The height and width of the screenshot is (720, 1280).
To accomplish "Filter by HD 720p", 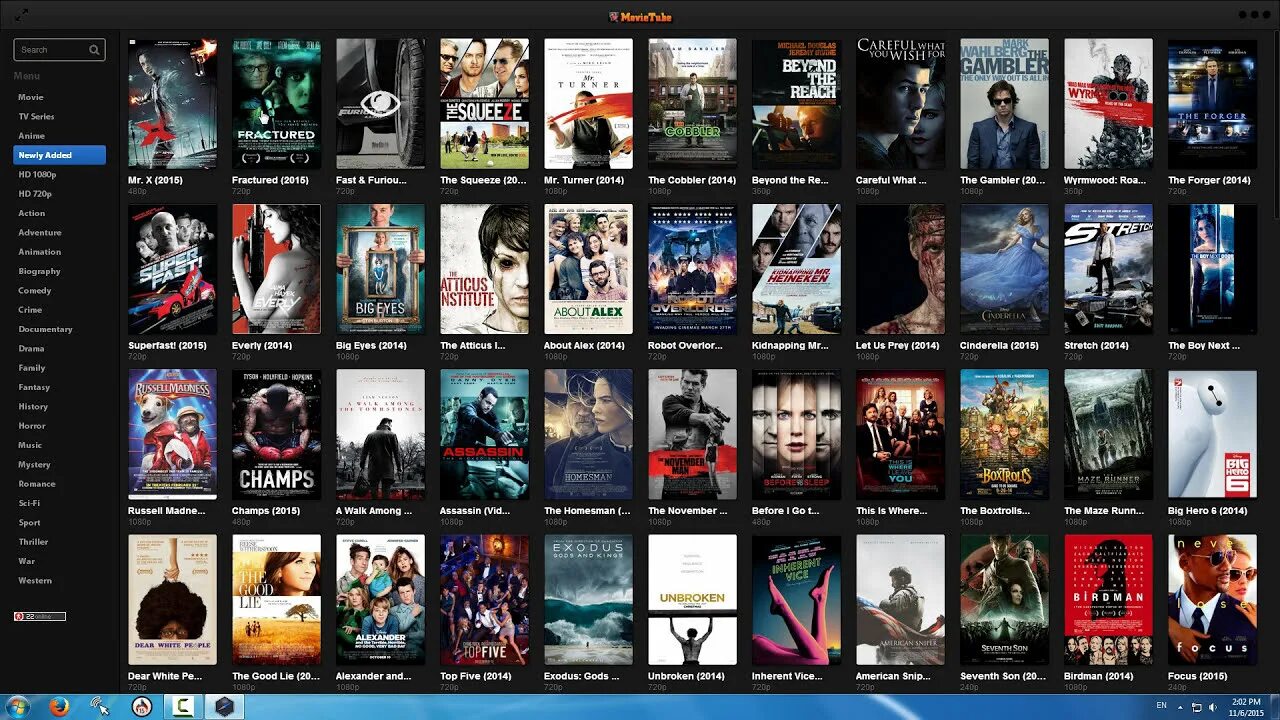I will click(35, 194).
